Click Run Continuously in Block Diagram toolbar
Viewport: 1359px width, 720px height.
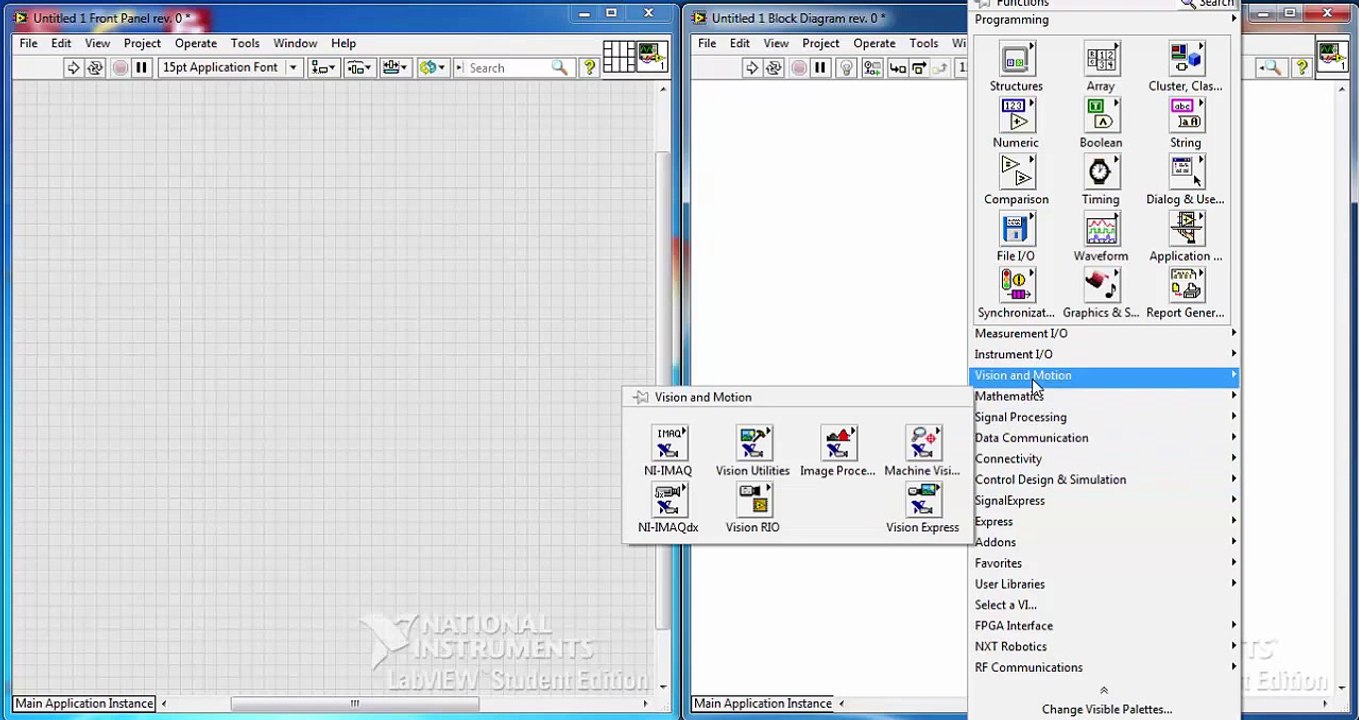pos(774,68)
